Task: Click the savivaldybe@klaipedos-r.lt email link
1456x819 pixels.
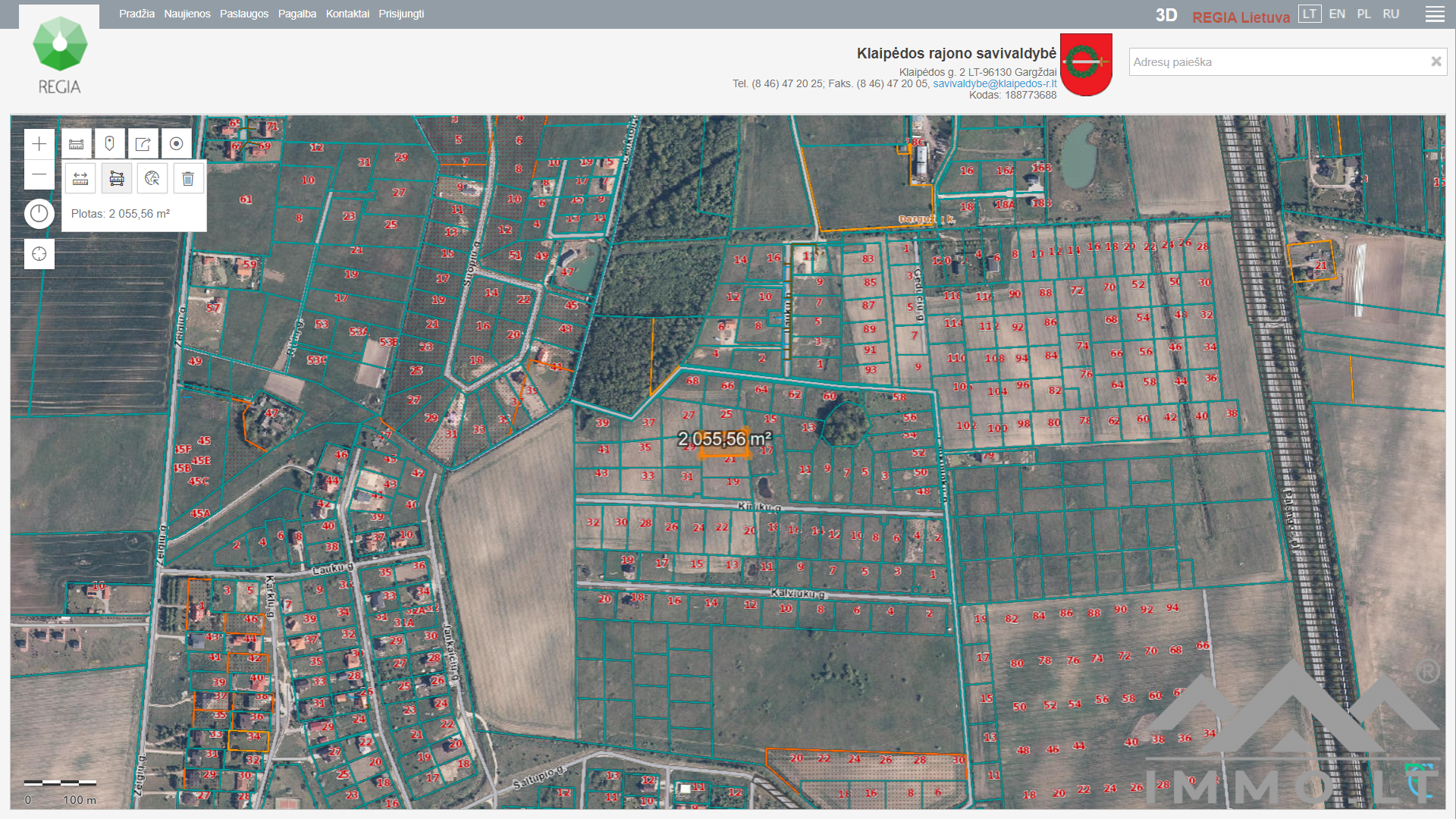Action: pyautogui.click(x=994, y=83)
